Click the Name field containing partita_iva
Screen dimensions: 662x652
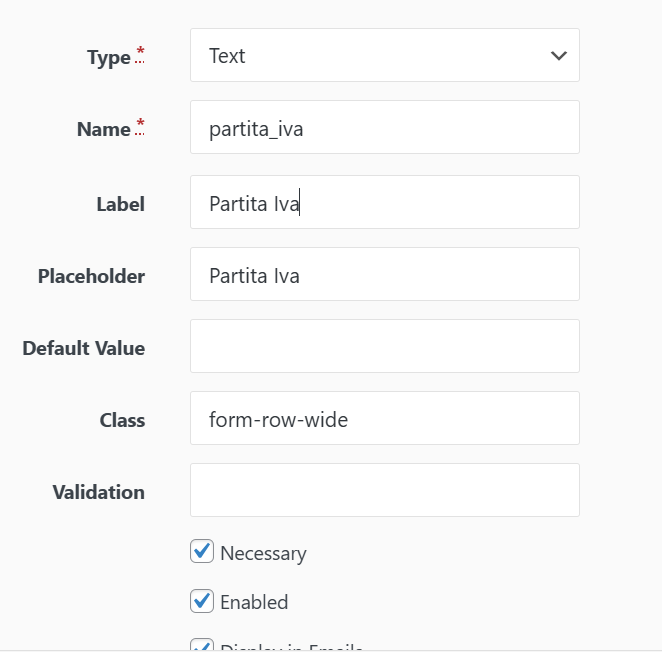[384, 128]
